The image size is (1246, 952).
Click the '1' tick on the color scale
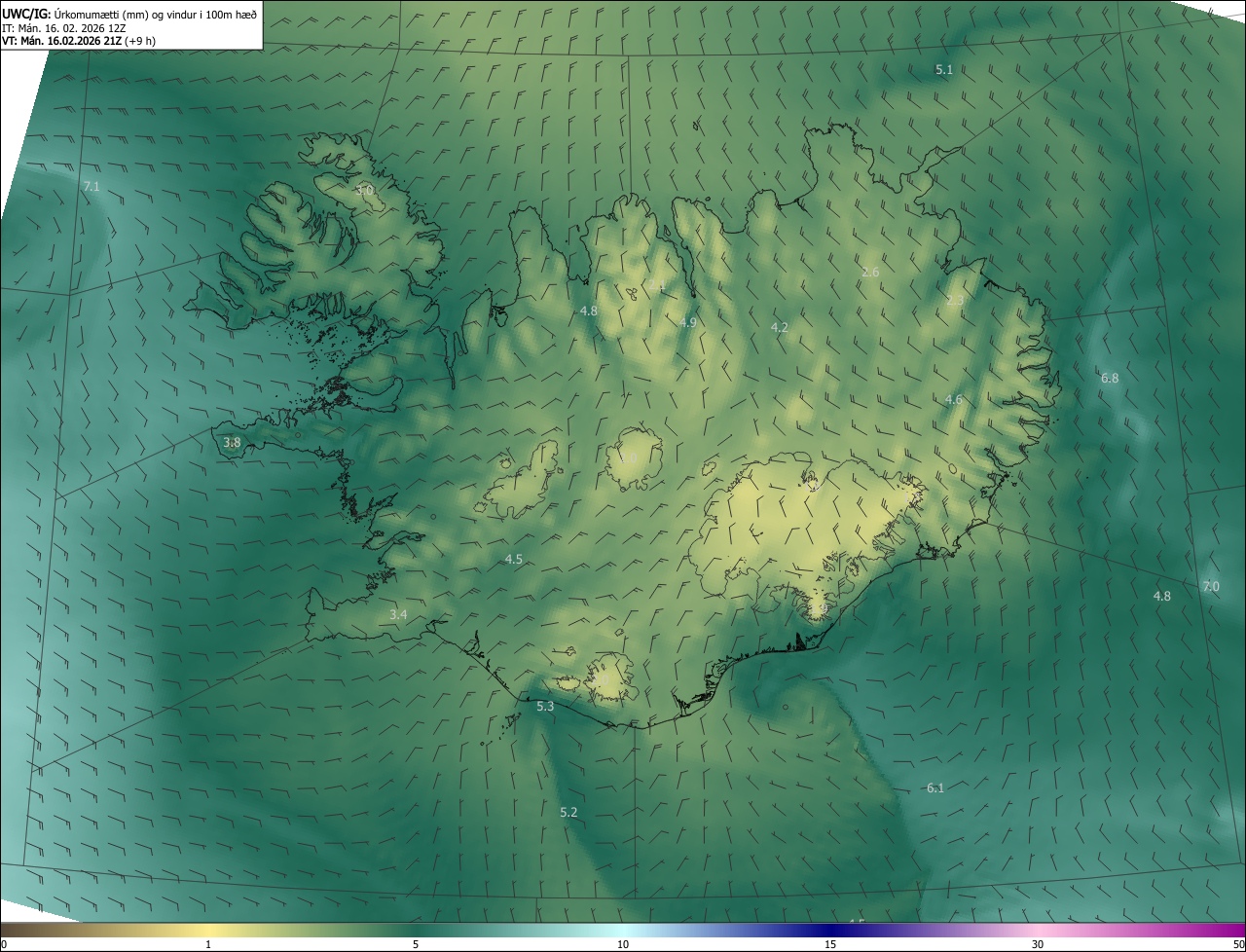pyautogui.click(x=208, y=944)
